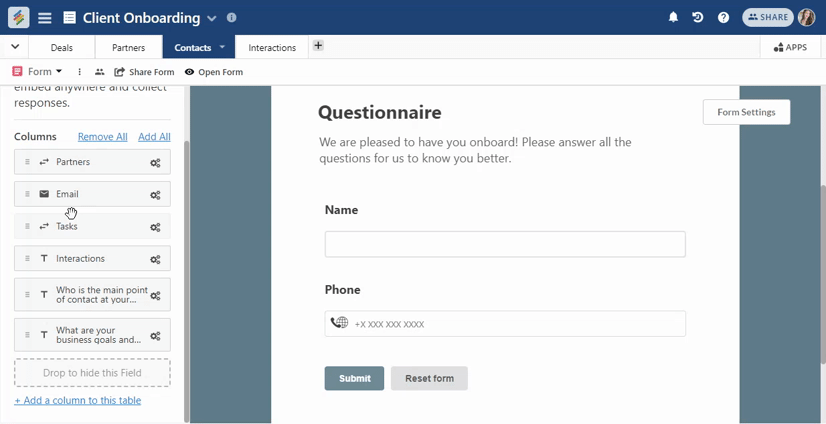The width and height of the screenshot is (826, 424).
Task: Open settings gear for Email column
Action: point(155,195)
